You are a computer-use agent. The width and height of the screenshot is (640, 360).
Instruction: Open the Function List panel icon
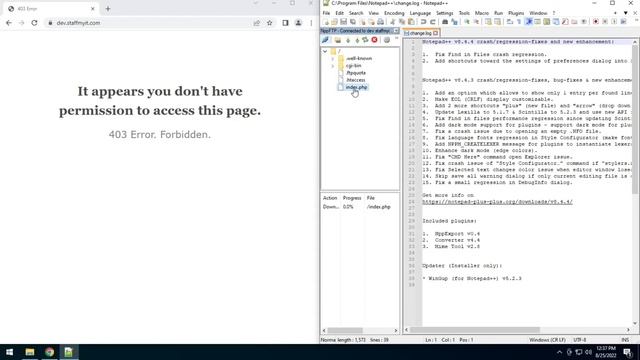point(565,22)
